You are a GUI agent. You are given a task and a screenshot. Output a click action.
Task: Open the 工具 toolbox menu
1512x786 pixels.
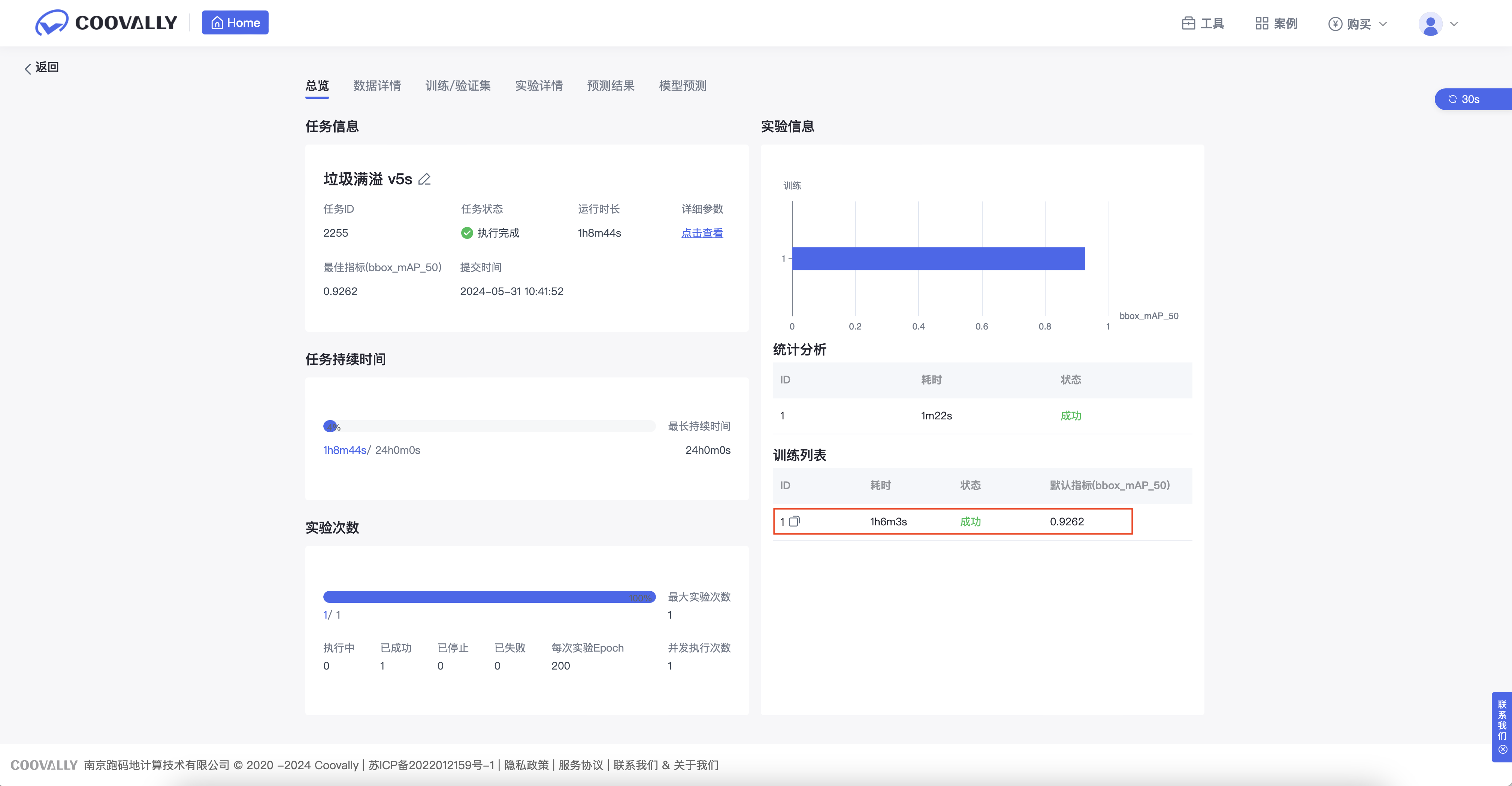pos(1203,24)
